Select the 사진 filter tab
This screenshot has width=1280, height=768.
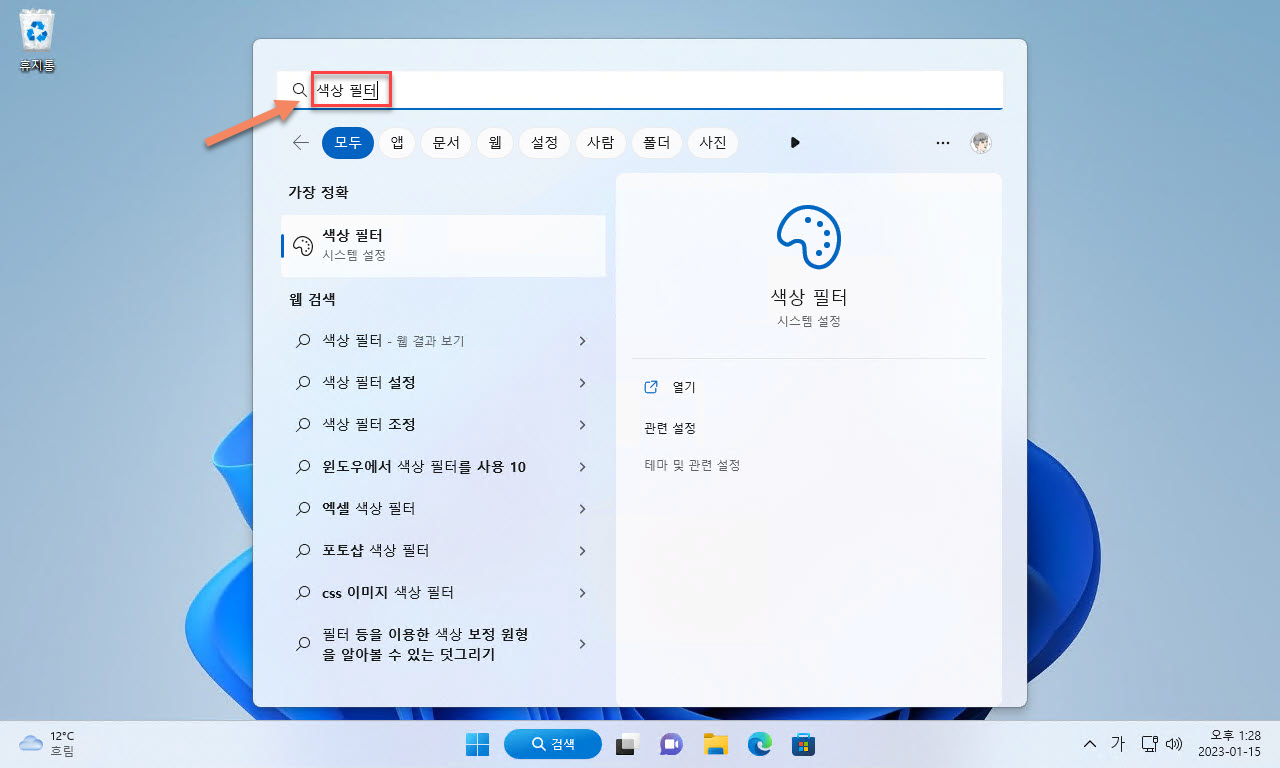tap(713, 143)
